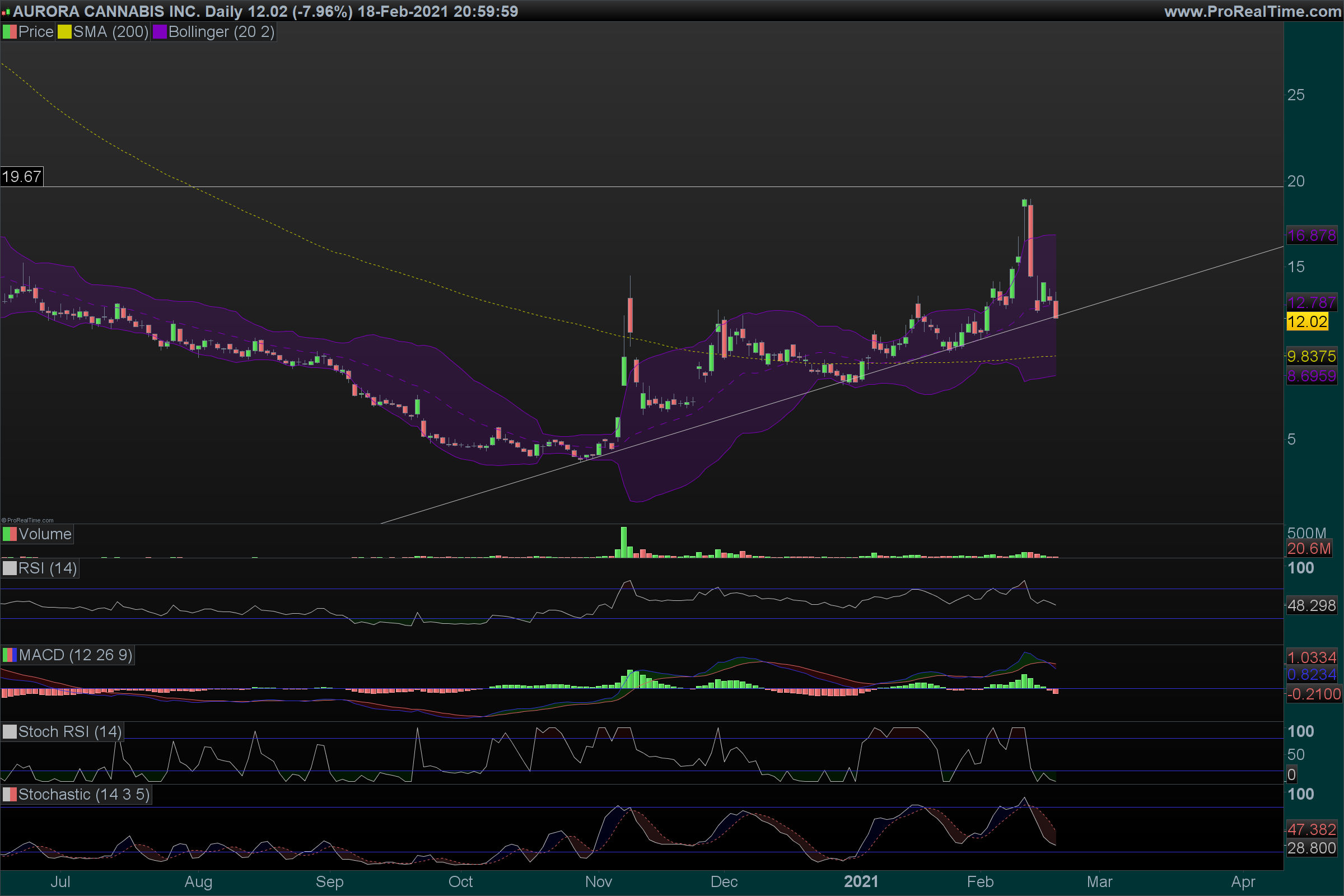Image resolution: width=1344 pixels, height=896 pixels.
Task: Click the Volume panel icon
Action: [x=10, y=534]
